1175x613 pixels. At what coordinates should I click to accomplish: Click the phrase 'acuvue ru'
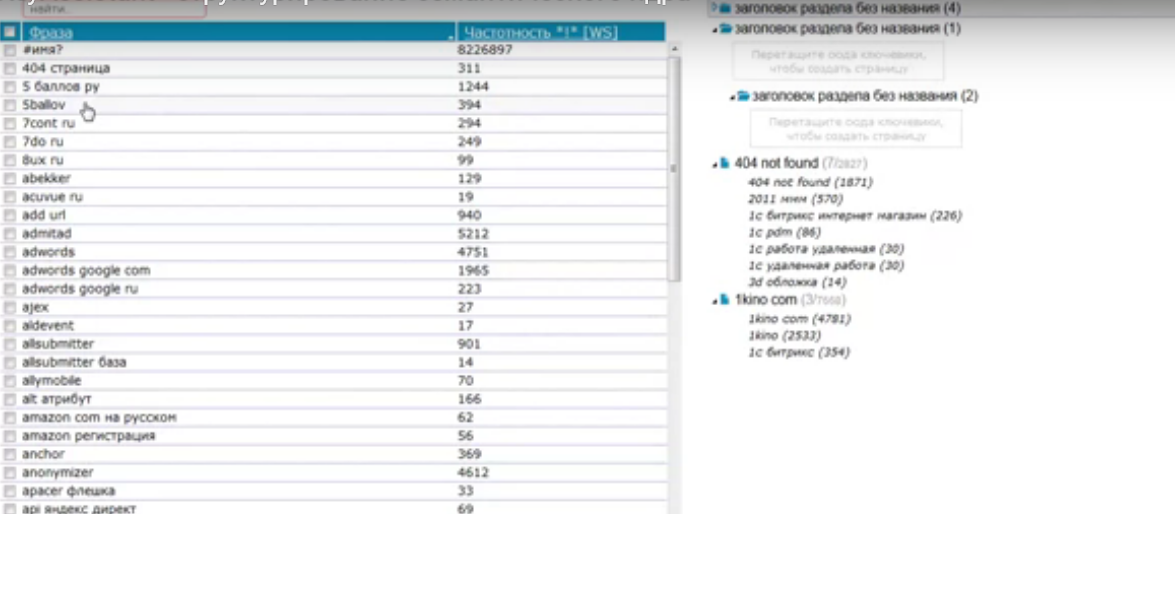coord(52,197)
